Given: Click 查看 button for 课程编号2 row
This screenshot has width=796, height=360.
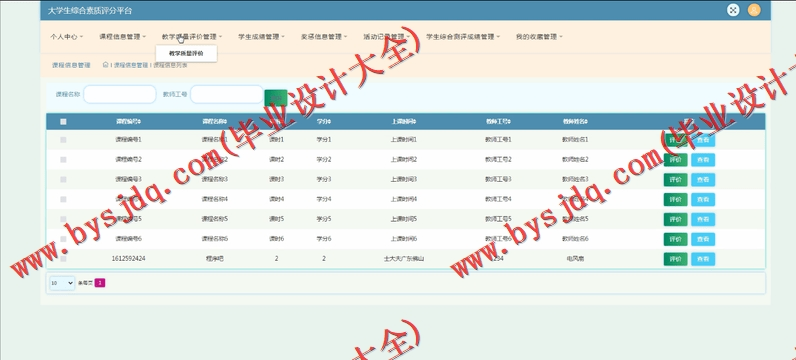Looking at the screenshot, I should (703, 160).
